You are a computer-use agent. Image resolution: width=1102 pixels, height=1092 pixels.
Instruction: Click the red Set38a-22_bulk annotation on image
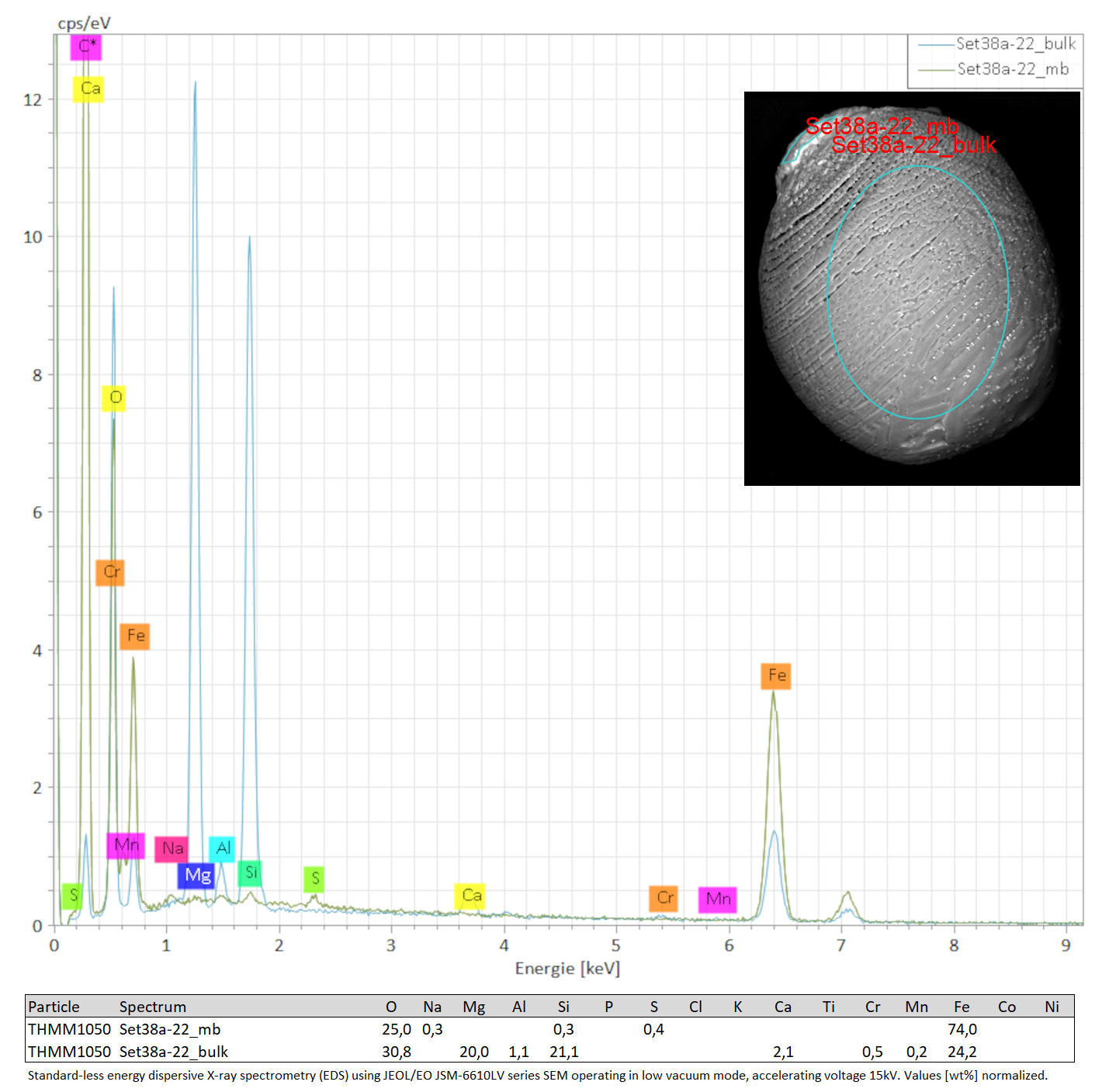click(913, 145)
